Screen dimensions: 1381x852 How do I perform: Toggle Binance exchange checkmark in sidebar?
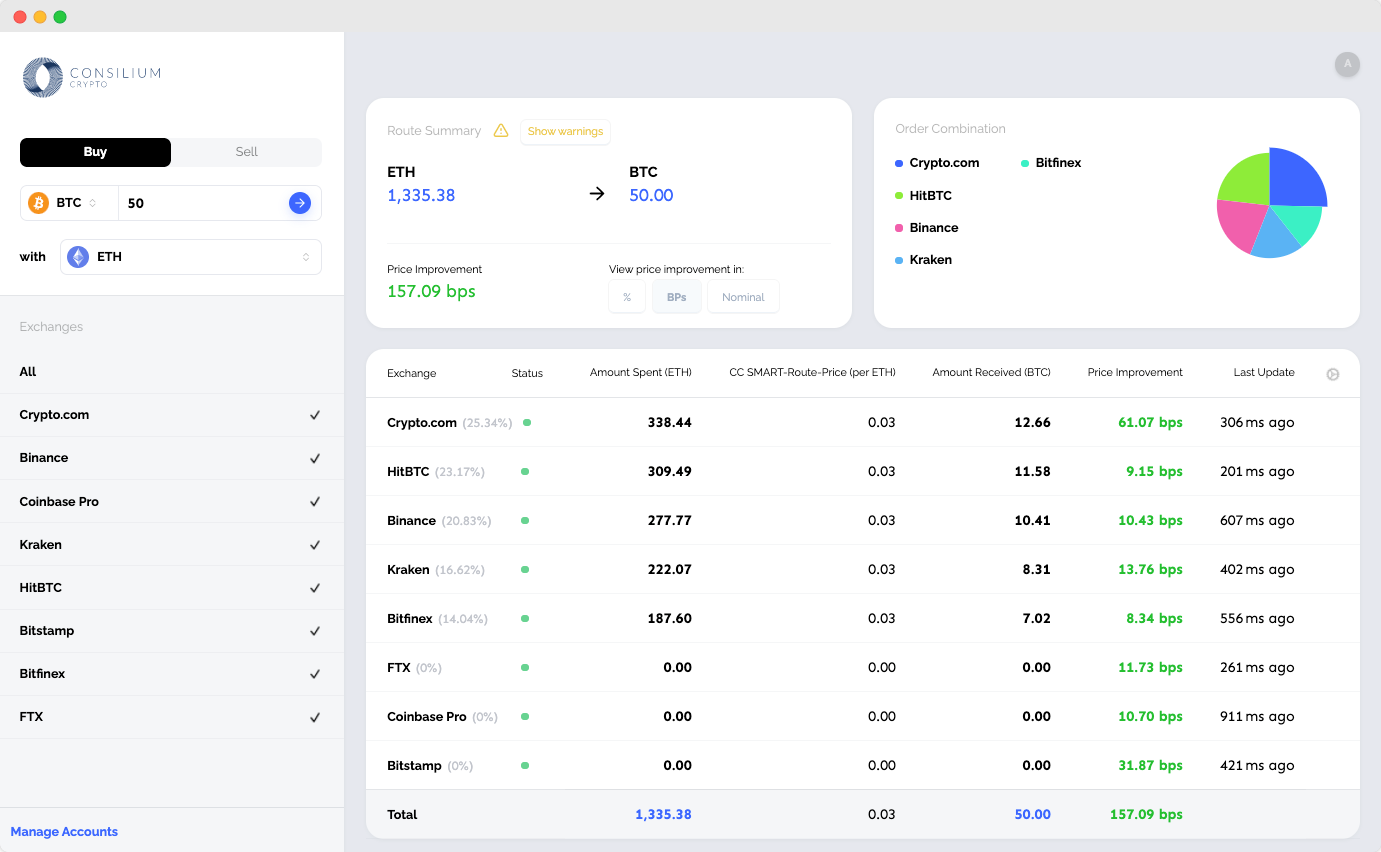pyautogui.click(x=315, y=458)
